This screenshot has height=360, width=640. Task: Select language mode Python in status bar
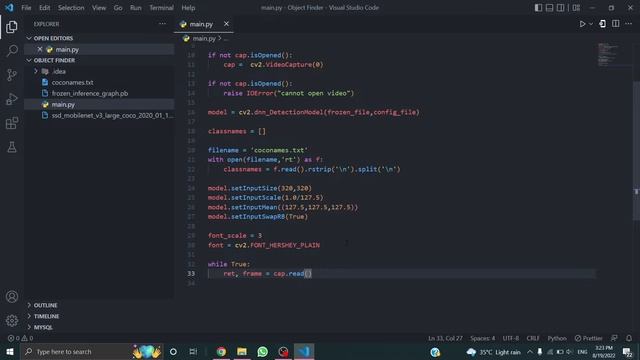pyautogui.click(x=557, y=338)
